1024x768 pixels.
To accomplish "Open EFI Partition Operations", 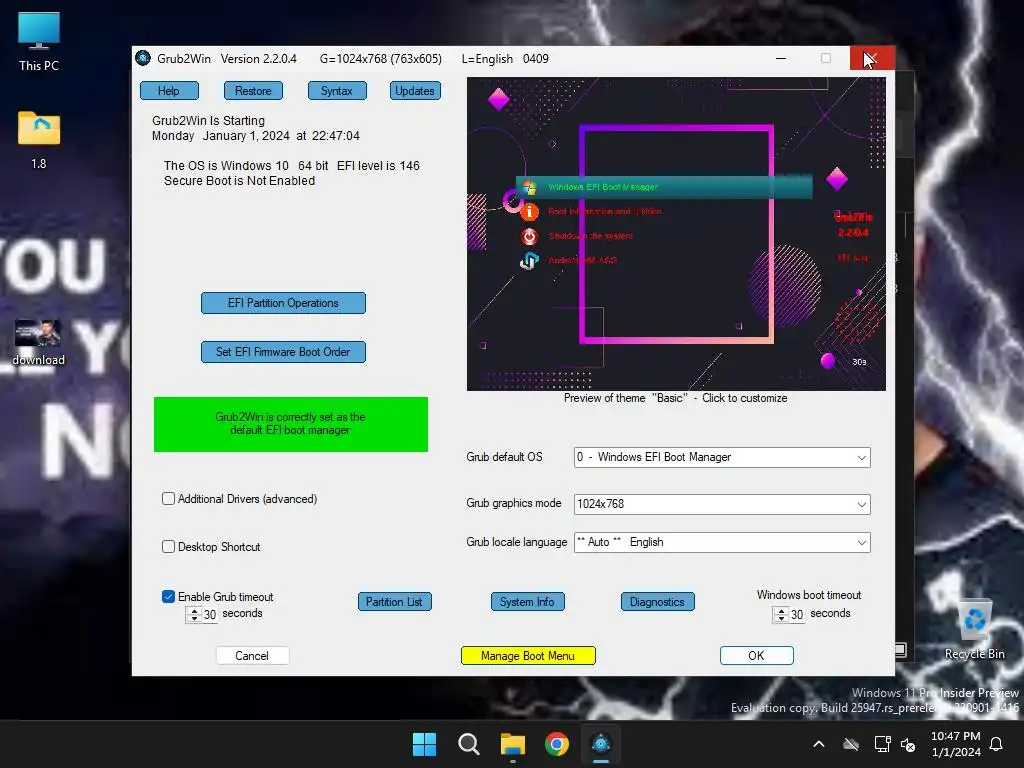I will pyautogui.click(x=283, y=303).
